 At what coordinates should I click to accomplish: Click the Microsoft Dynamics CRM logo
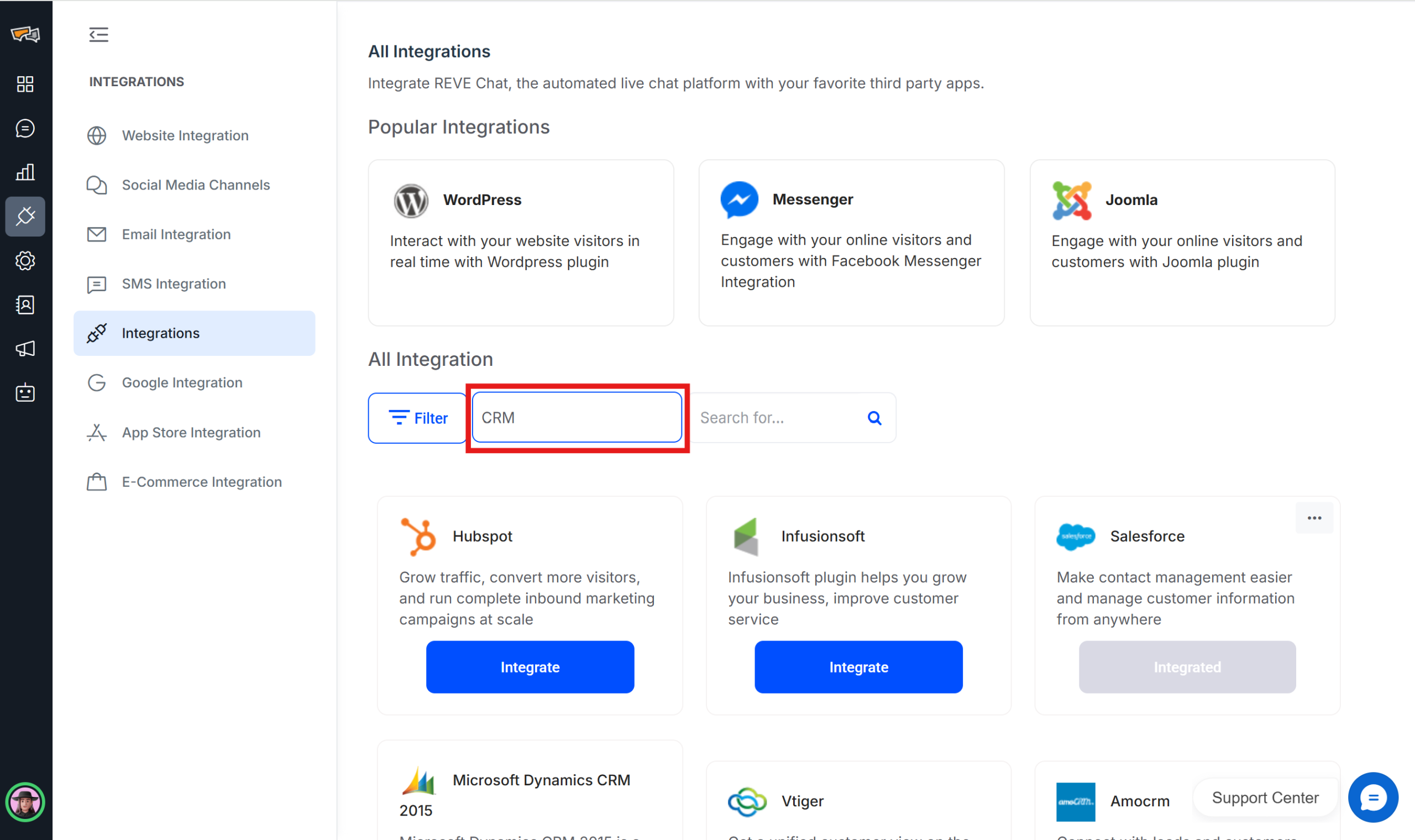[418, 780]
